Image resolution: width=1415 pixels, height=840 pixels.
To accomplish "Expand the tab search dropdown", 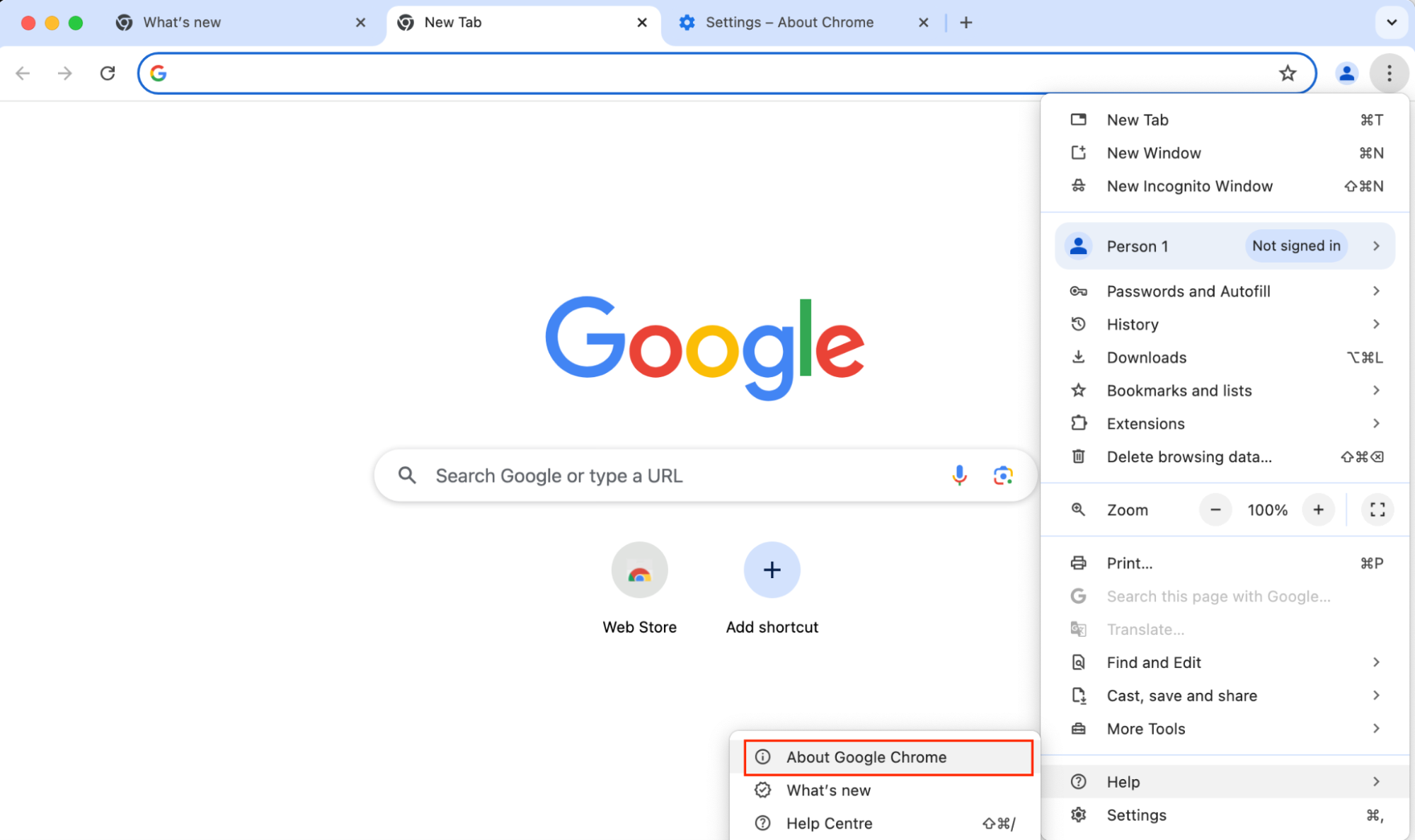I will (x=1390, y=22).
